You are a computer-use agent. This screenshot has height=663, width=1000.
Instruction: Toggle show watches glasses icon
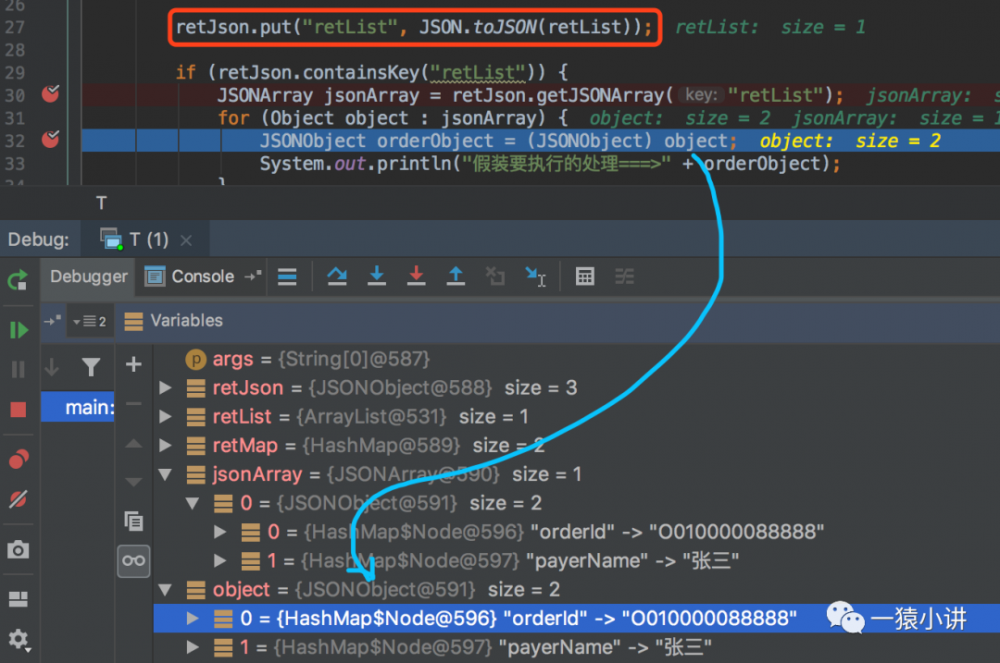(133, 561)
